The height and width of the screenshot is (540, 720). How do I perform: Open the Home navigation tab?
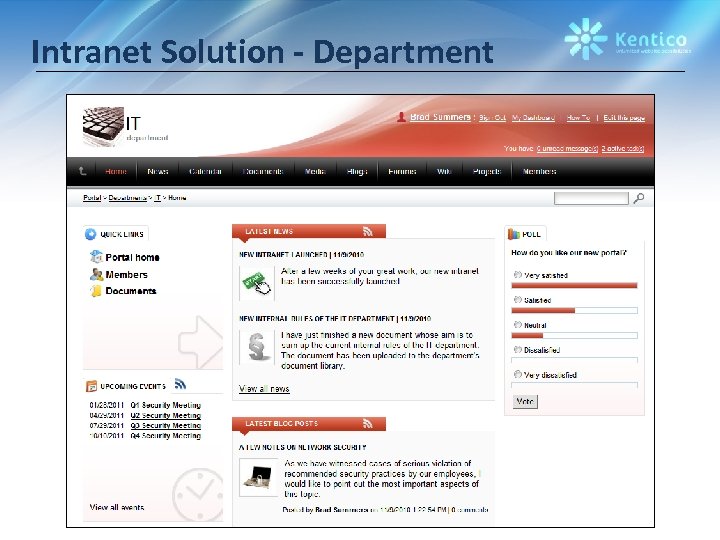116,171
